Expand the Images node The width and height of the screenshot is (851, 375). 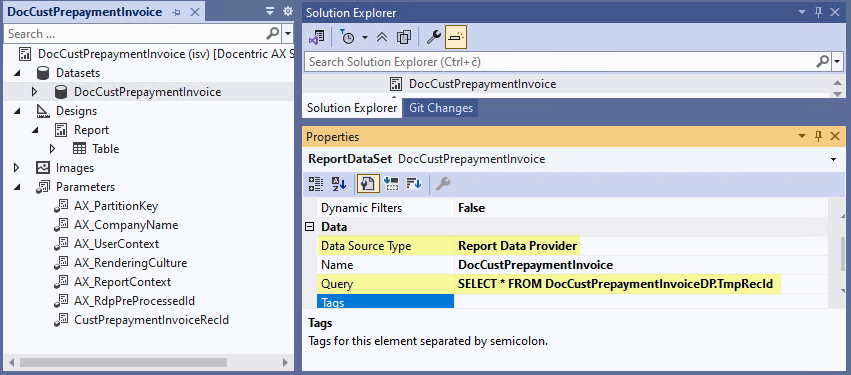tap(17, 168)
